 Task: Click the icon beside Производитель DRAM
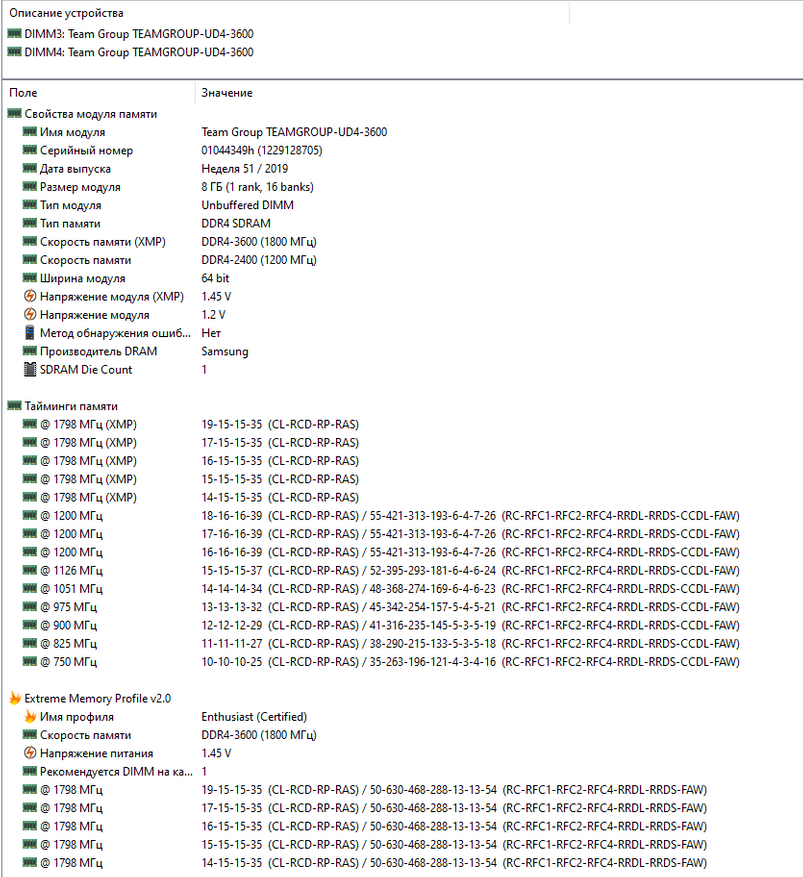pos(30,351)
